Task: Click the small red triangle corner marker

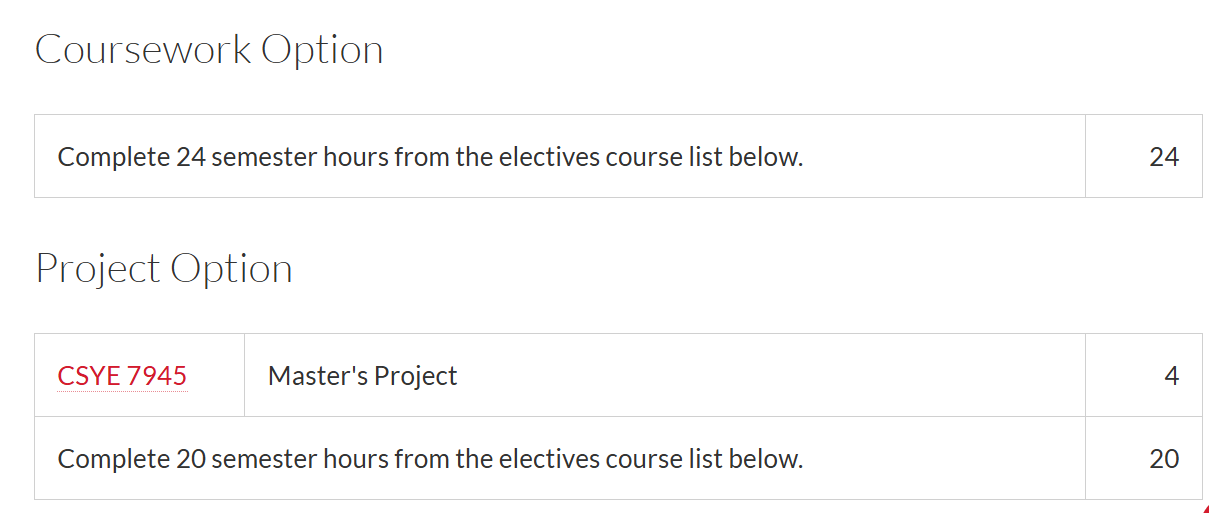Action: (x=1205, y=508)
